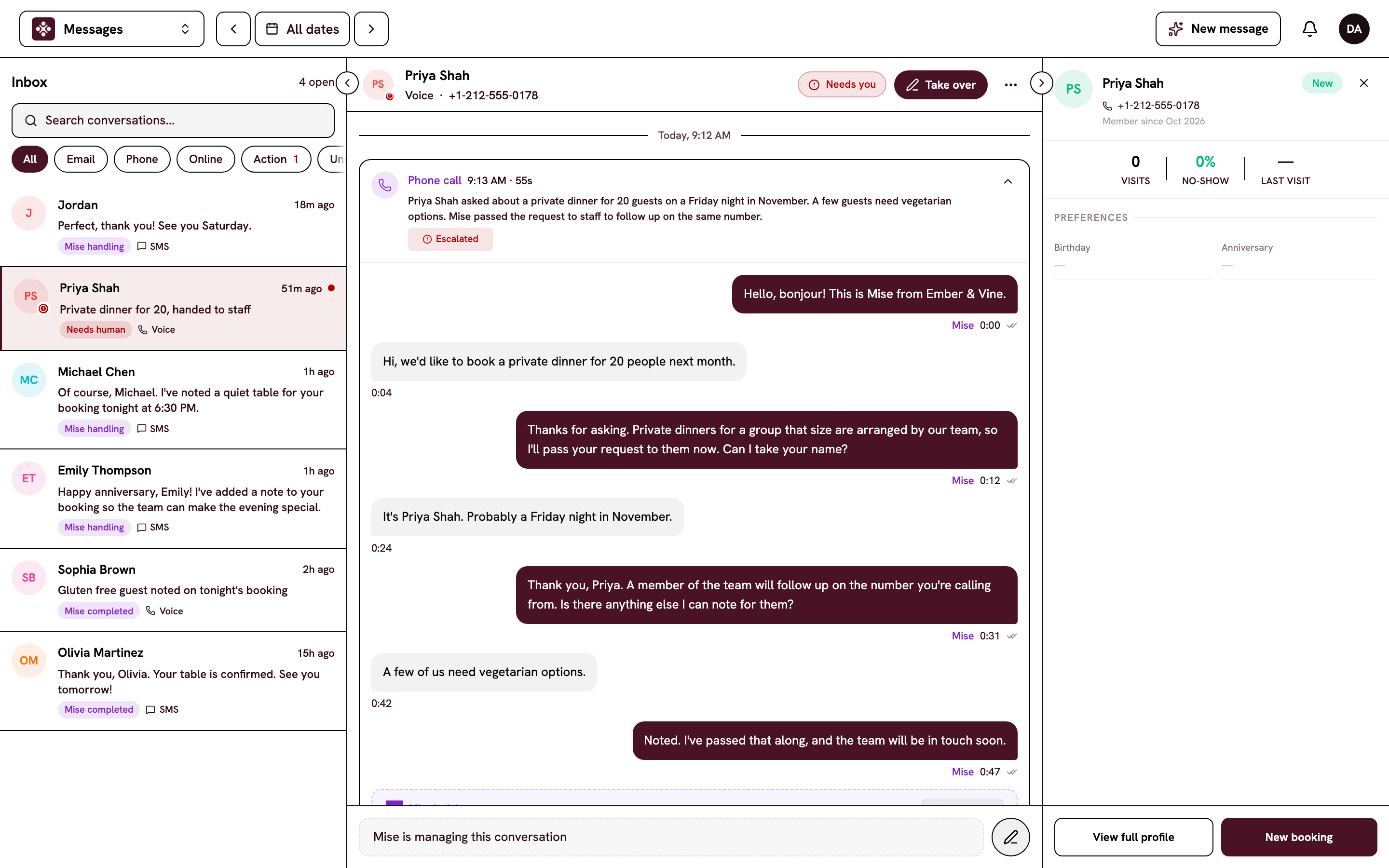1389x868 pixels.
Task: Click the DA user avatar
Action: (1353, 29)
